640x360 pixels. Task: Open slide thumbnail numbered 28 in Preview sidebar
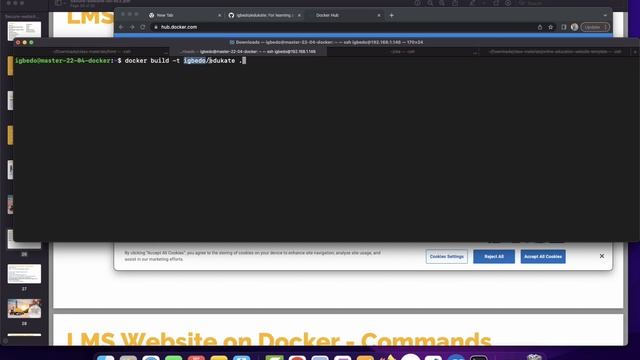[24, 309]
